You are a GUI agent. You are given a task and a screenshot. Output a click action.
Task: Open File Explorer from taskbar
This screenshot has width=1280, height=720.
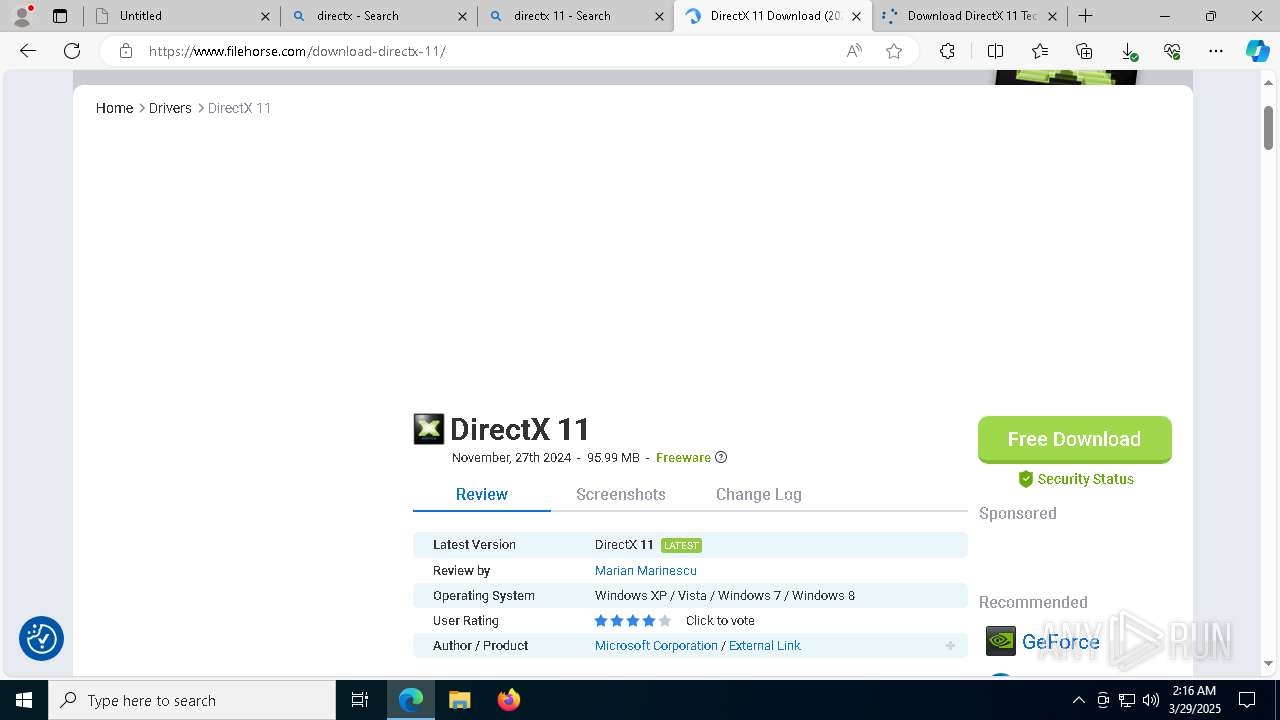tap(459, 700)
